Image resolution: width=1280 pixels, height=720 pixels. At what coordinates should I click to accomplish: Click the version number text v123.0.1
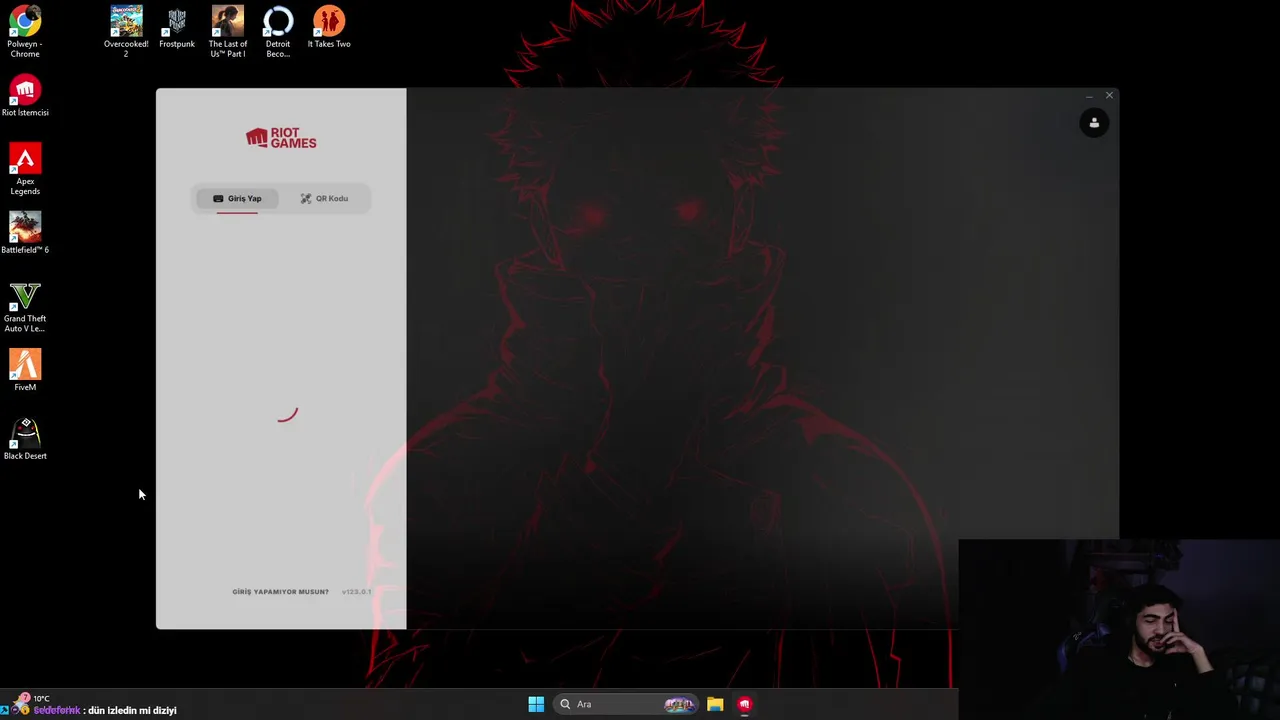click(356, 592)
